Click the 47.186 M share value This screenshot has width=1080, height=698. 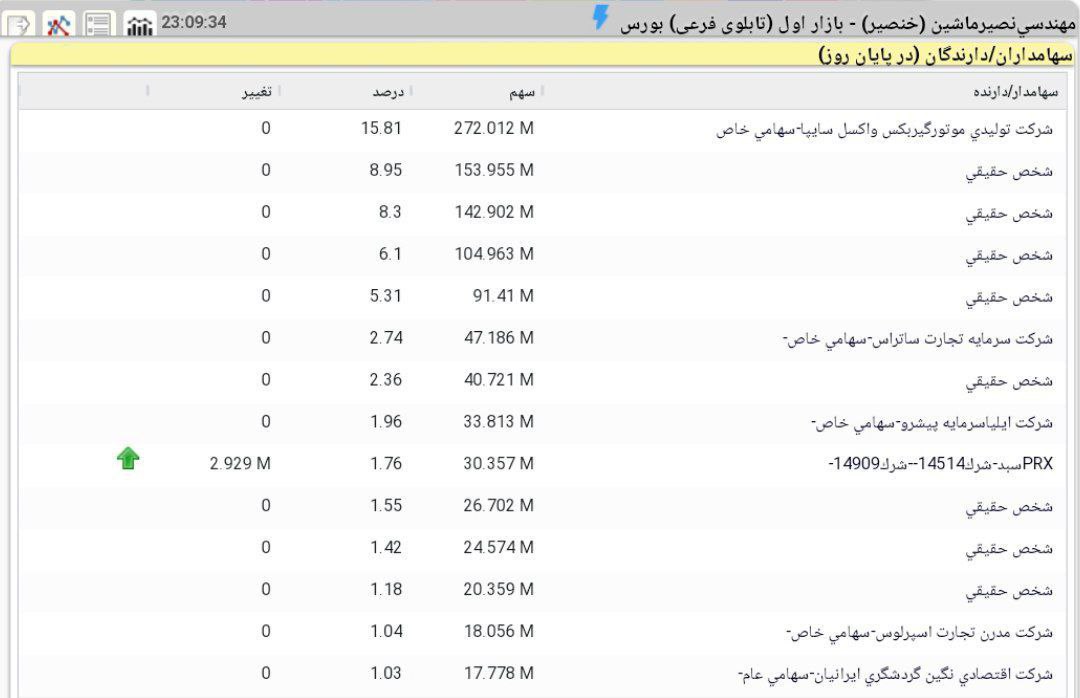pos(499,338)
